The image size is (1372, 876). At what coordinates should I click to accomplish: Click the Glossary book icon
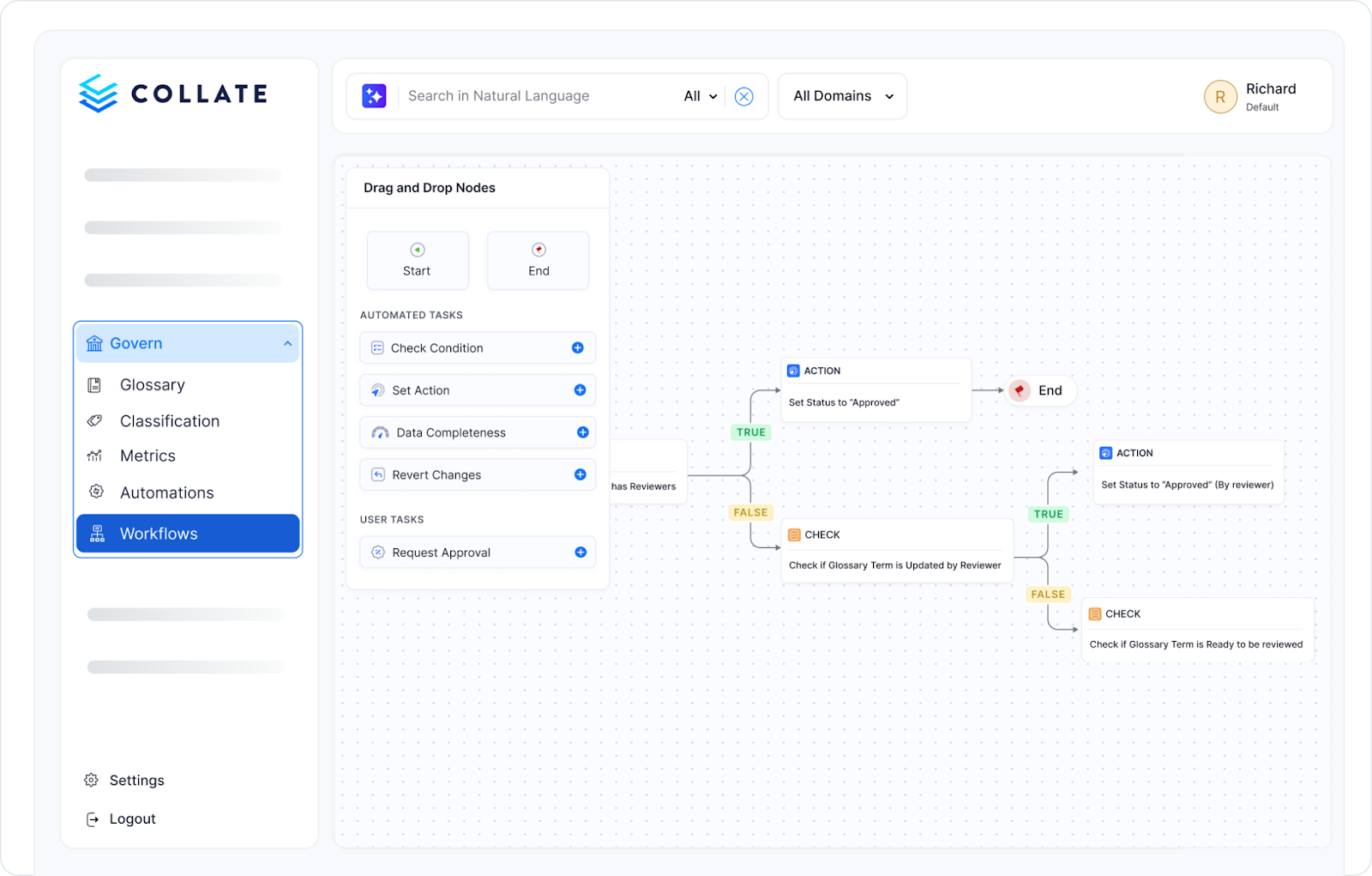coord(94,385)
